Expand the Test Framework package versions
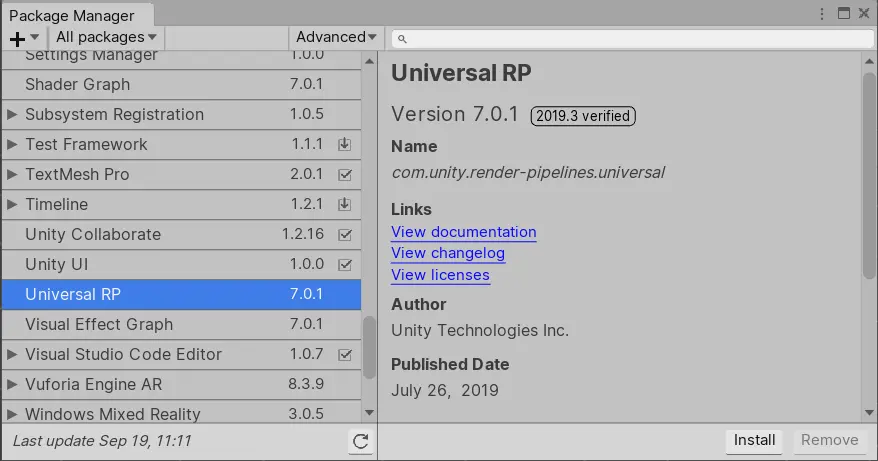The image size is (878, 461). pos(12,145)
